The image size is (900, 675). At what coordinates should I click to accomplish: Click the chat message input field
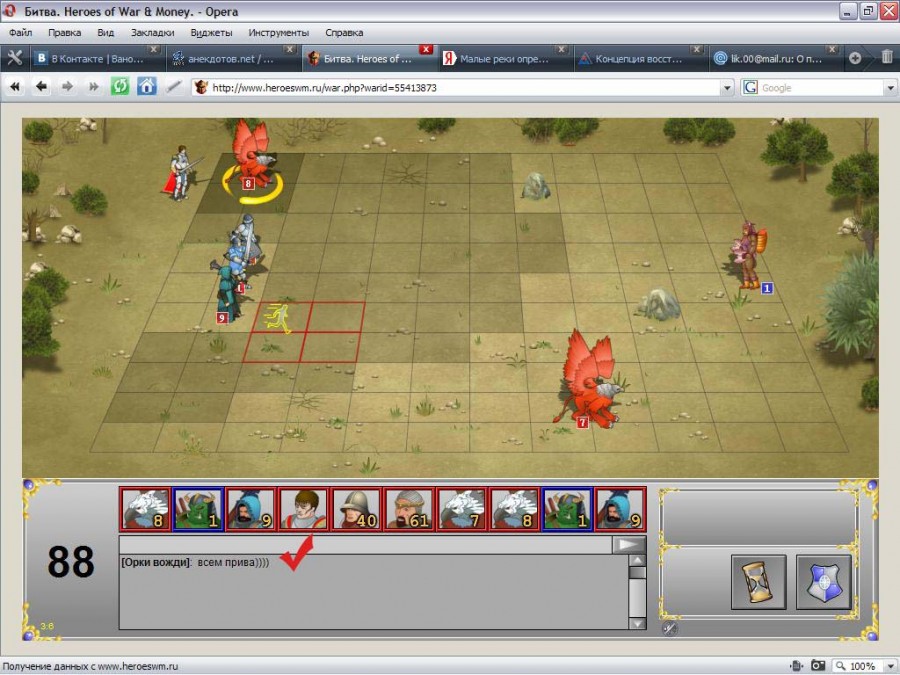click(365, 545)
